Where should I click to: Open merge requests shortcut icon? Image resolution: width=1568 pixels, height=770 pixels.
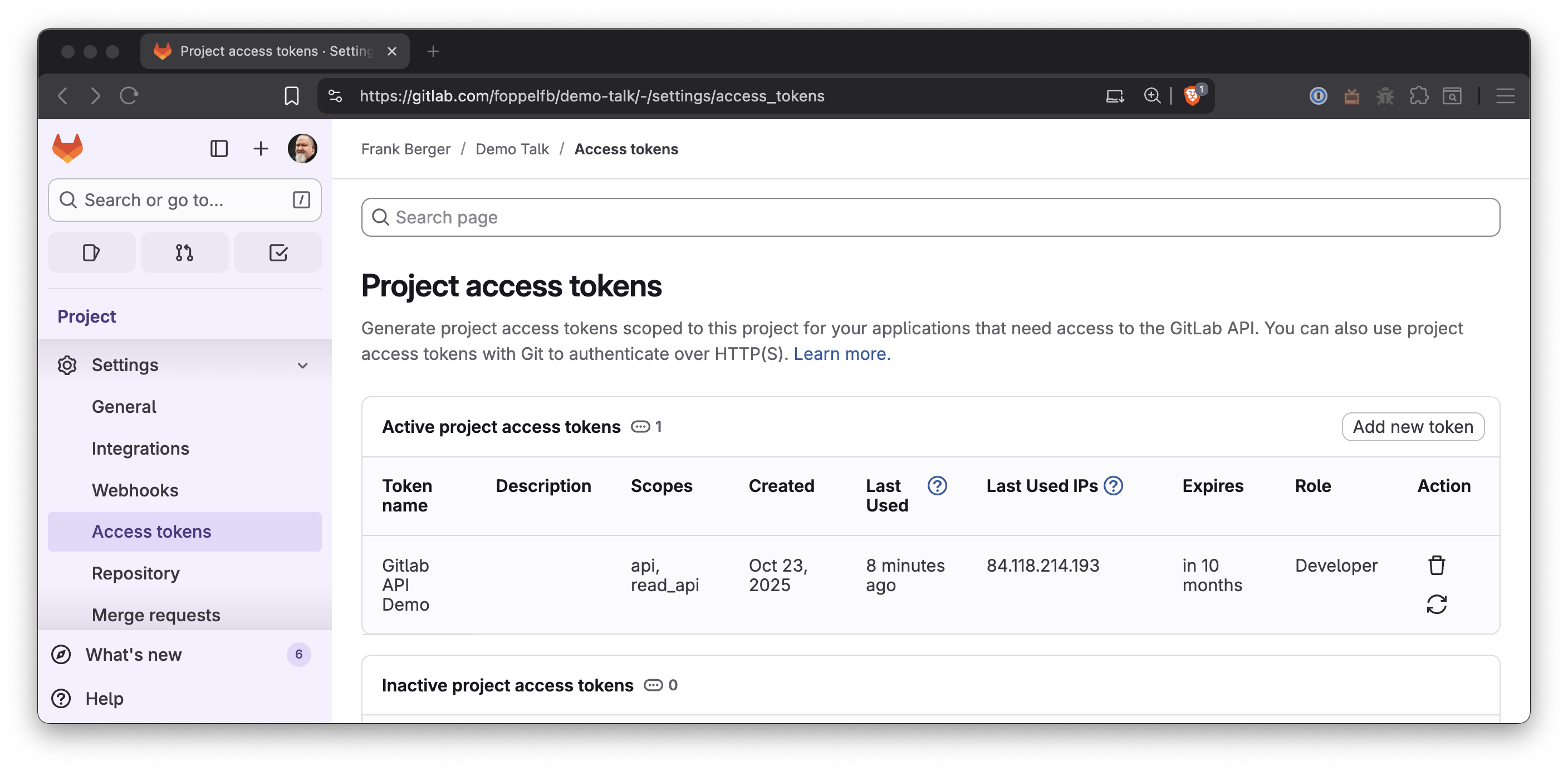(x=184, y=252)
